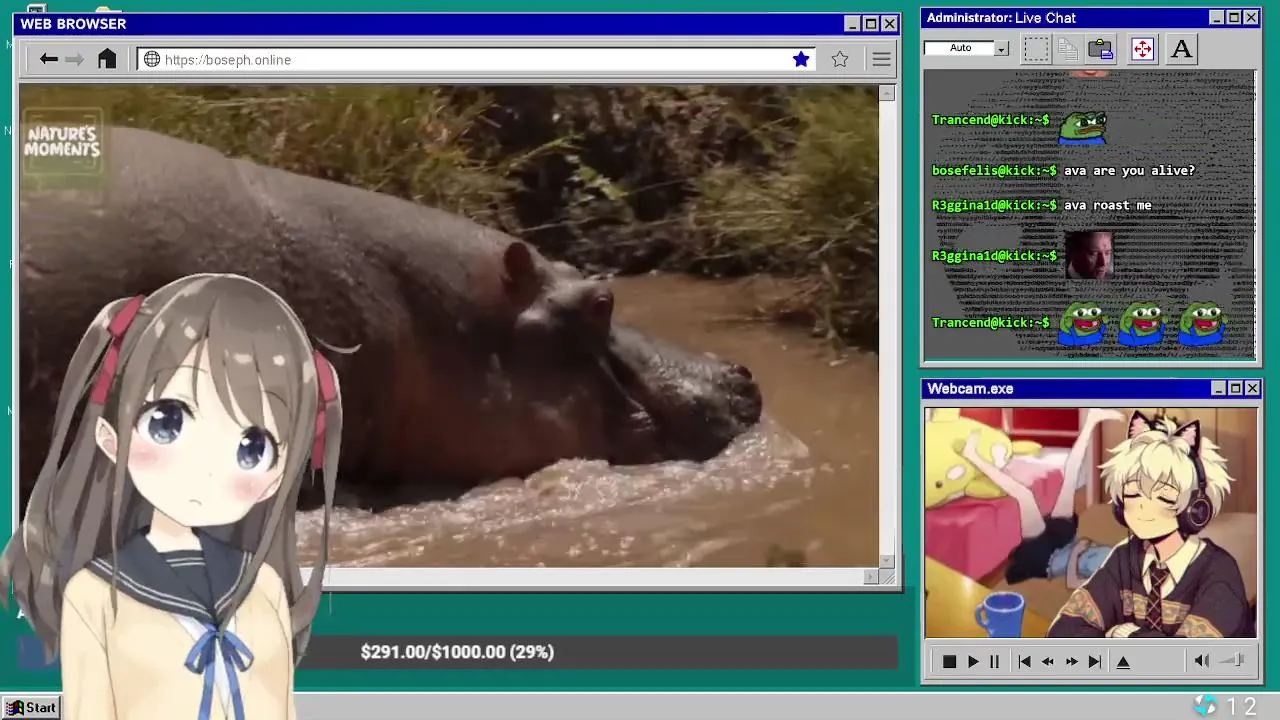Click username bosefelis@kick:~$ in chat

994,171
